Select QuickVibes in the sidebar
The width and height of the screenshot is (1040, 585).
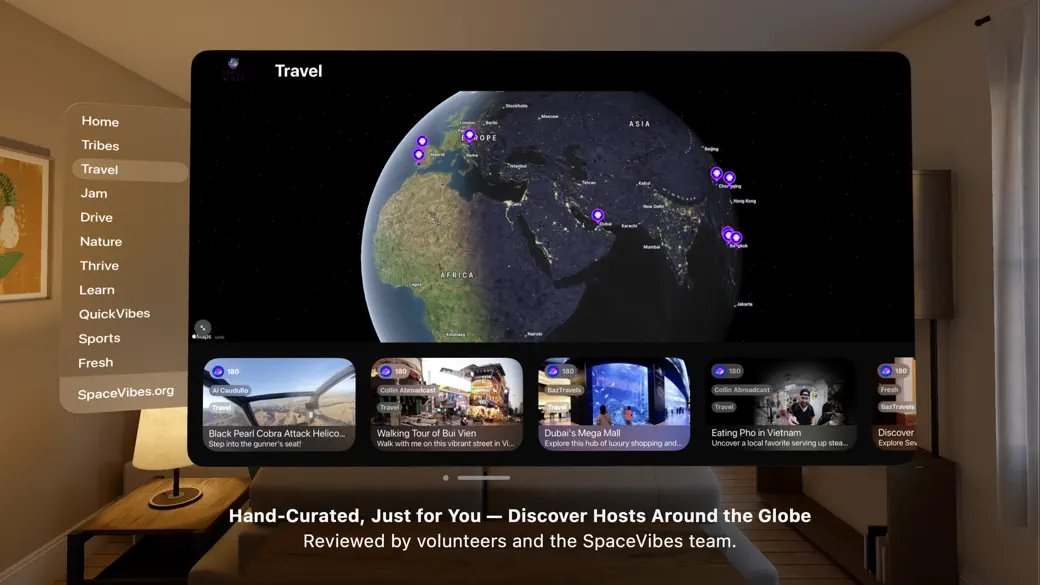pyautogui.click(x=114, y=314)
